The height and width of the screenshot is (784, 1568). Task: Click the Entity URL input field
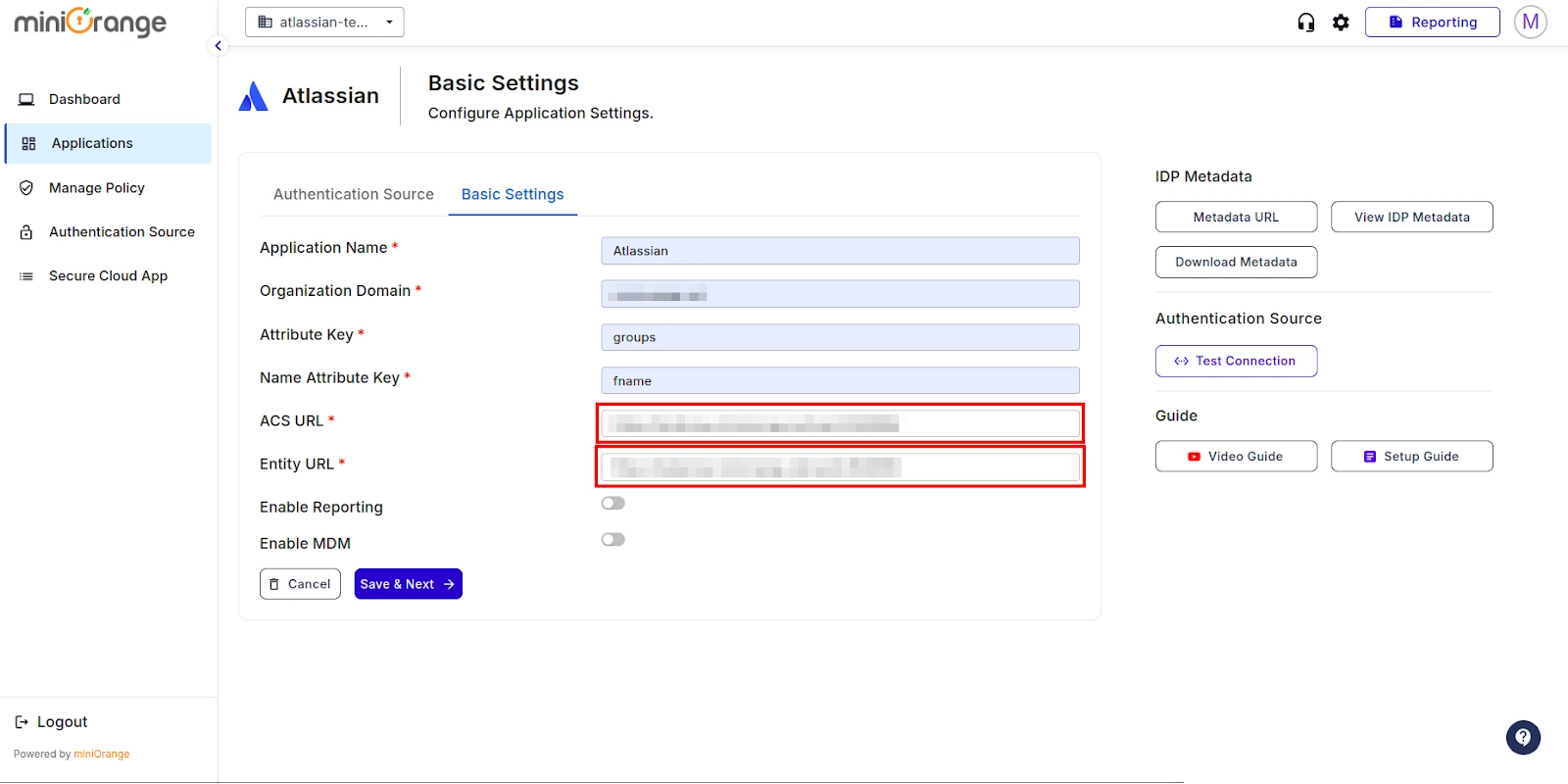[840, 466]
